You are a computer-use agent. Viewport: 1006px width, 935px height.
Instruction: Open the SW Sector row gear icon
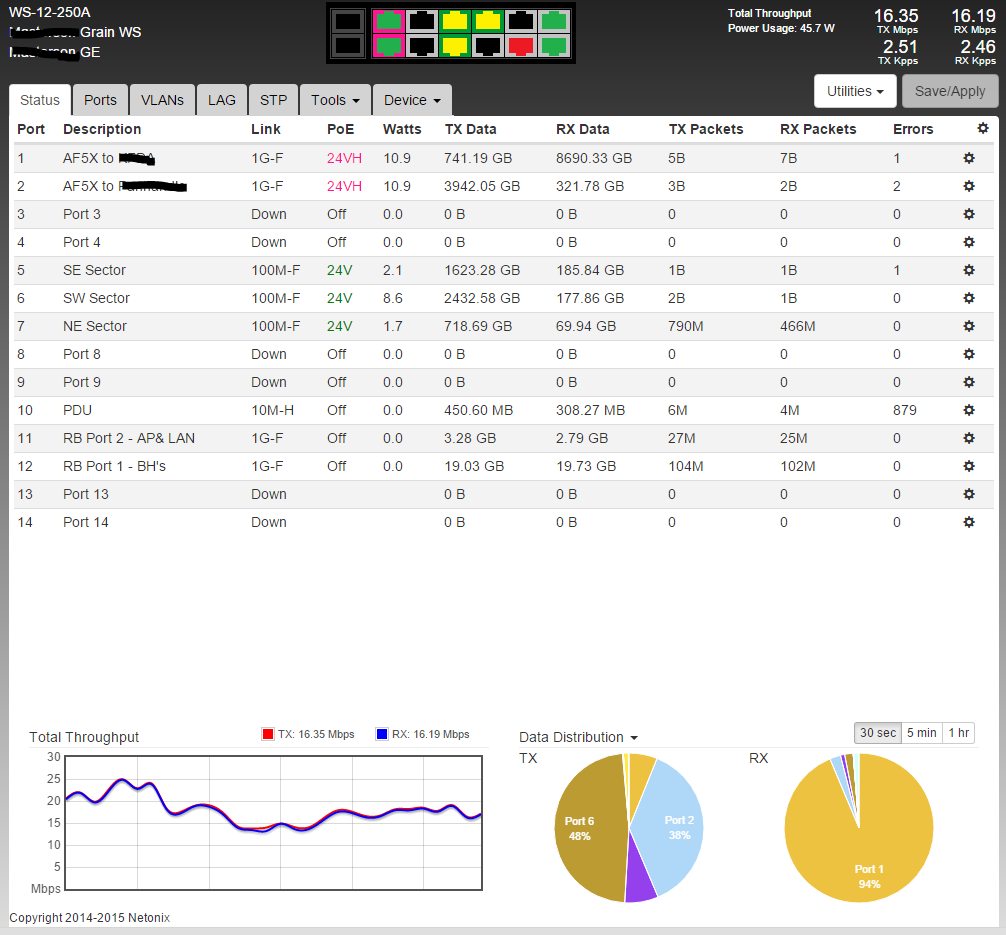click(969, 298)
